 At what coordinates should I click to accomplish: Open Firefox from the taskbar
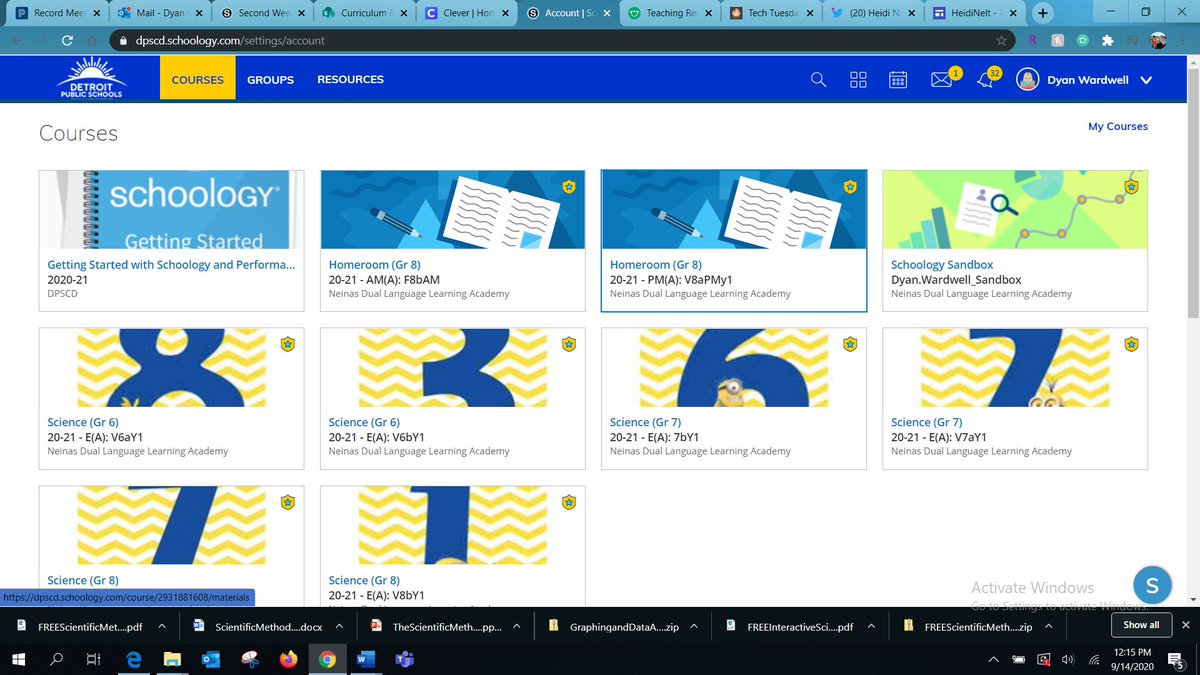[x=288, y=660]
